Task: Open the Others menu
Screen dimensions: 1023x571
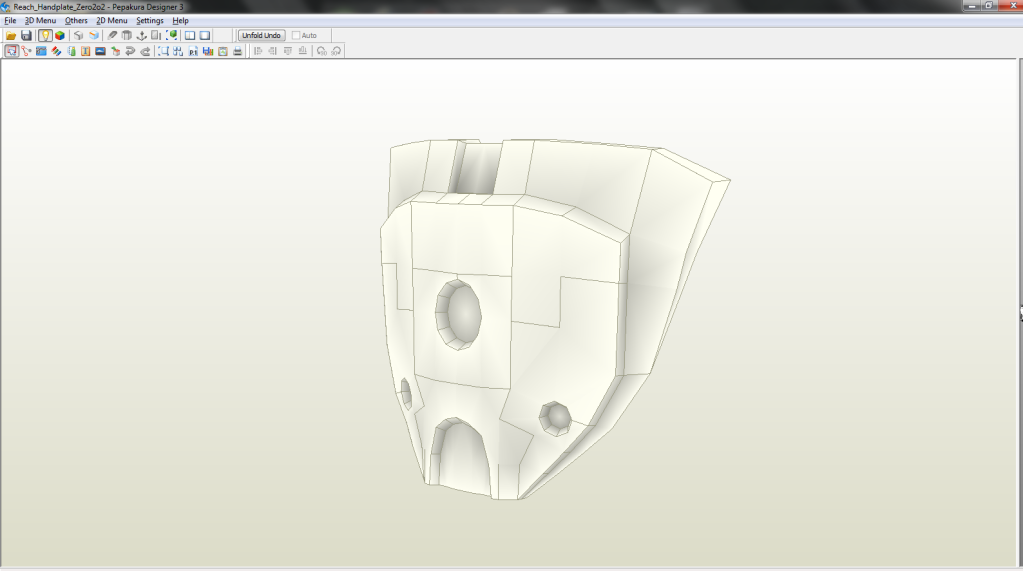Action: click(x=76, y=21)
